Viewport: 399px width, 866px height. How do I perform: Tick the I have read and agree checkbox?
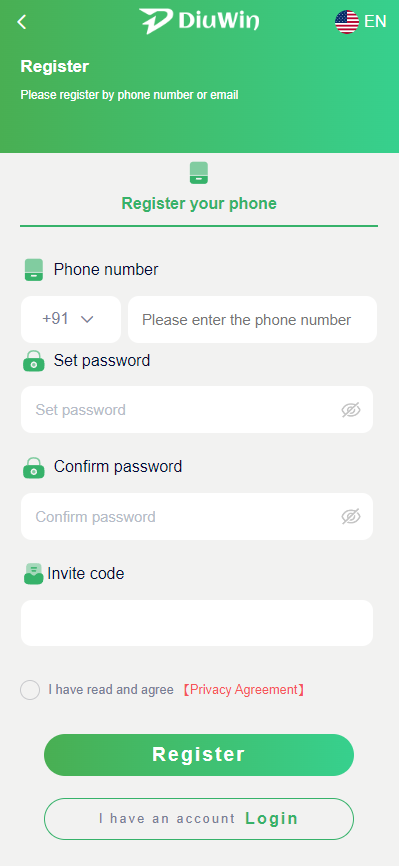30,690
